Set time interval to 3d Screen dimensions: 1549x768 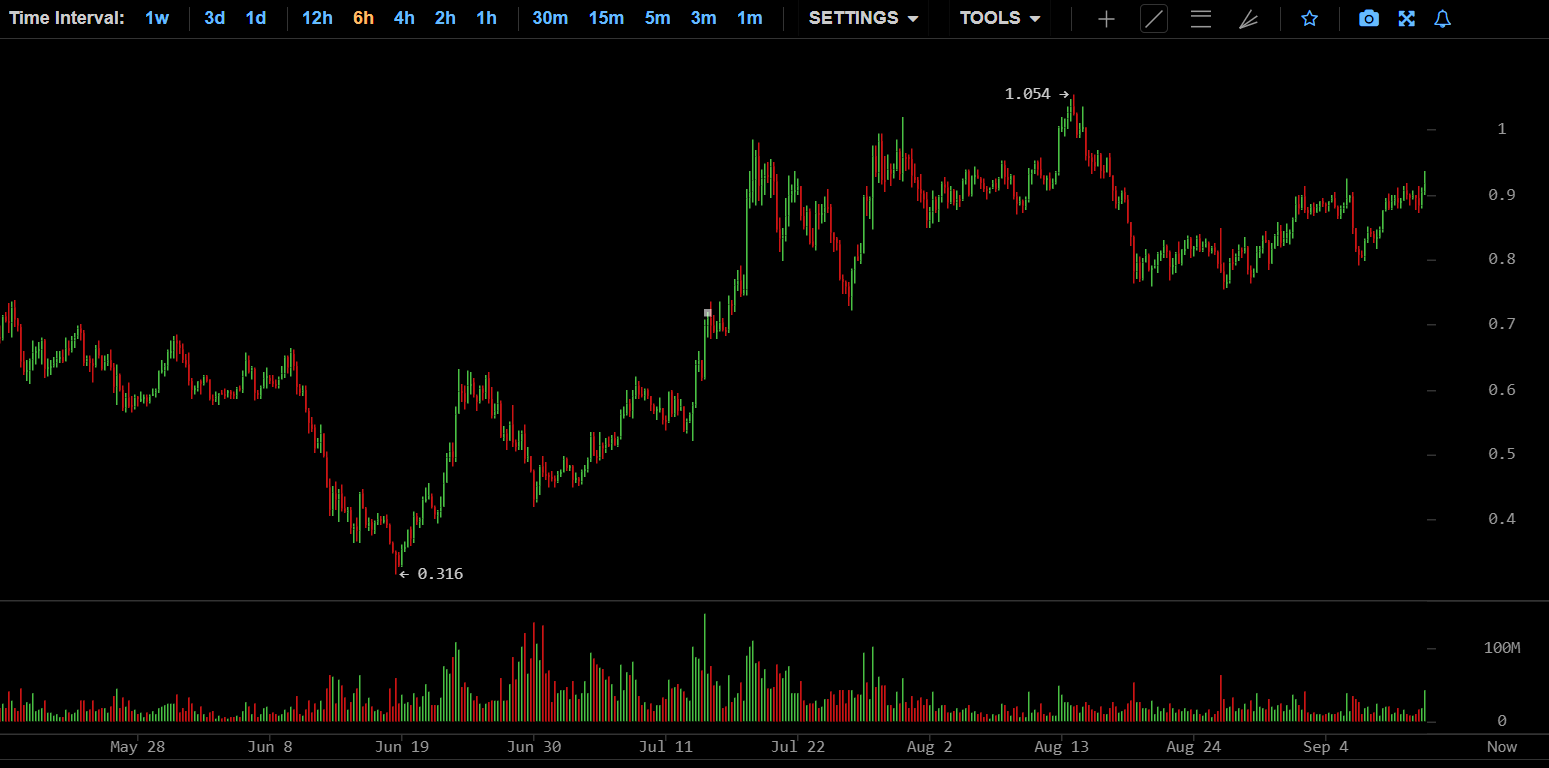tap(215, 18)
